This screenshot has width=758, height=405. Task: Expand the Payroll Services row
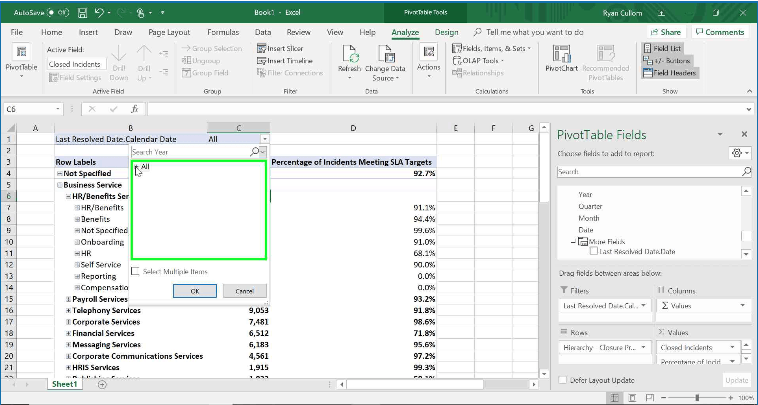[x=69, y=298]
